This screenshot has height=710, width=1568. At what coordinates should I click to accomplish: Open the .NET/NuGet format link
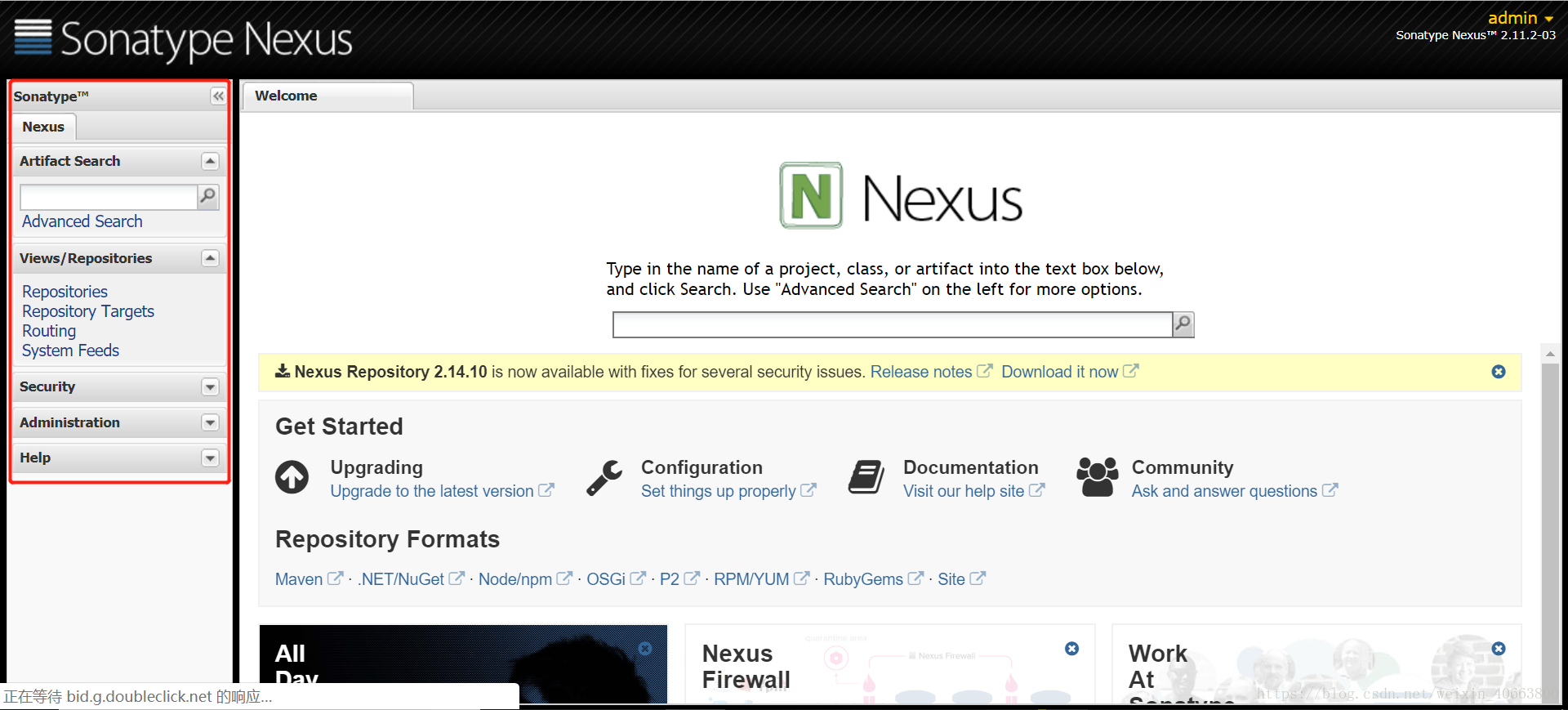(x=411, y=579)
